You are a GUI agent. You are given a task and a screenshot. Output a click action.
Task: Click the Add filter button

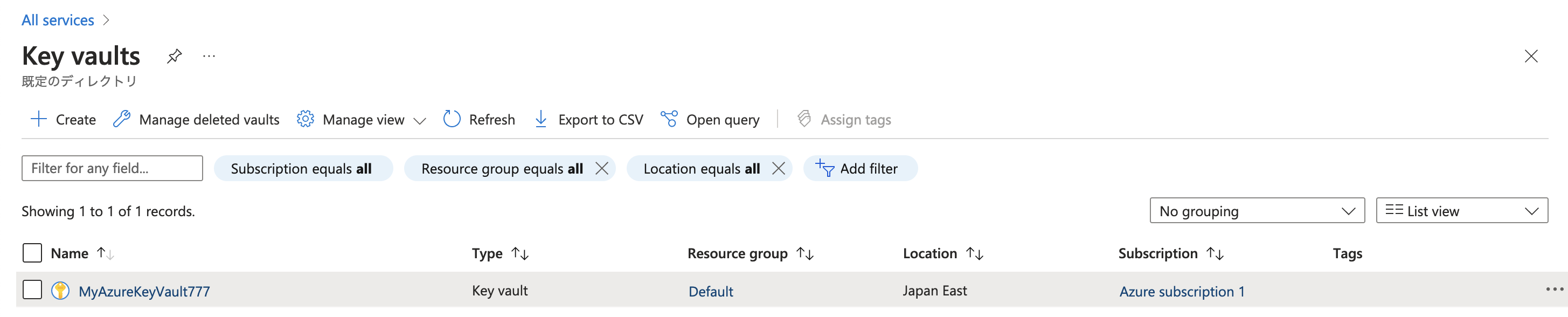coord(859,169)
